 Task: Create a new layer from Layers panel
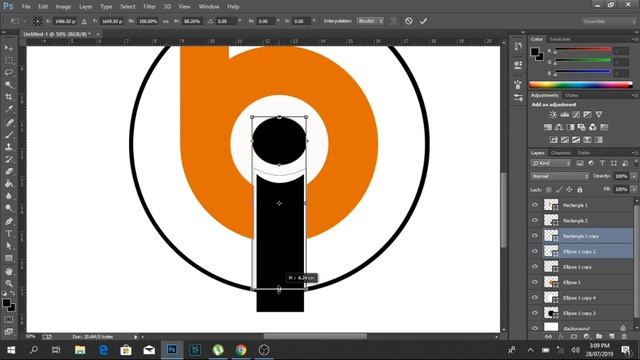tap(611, 336)
